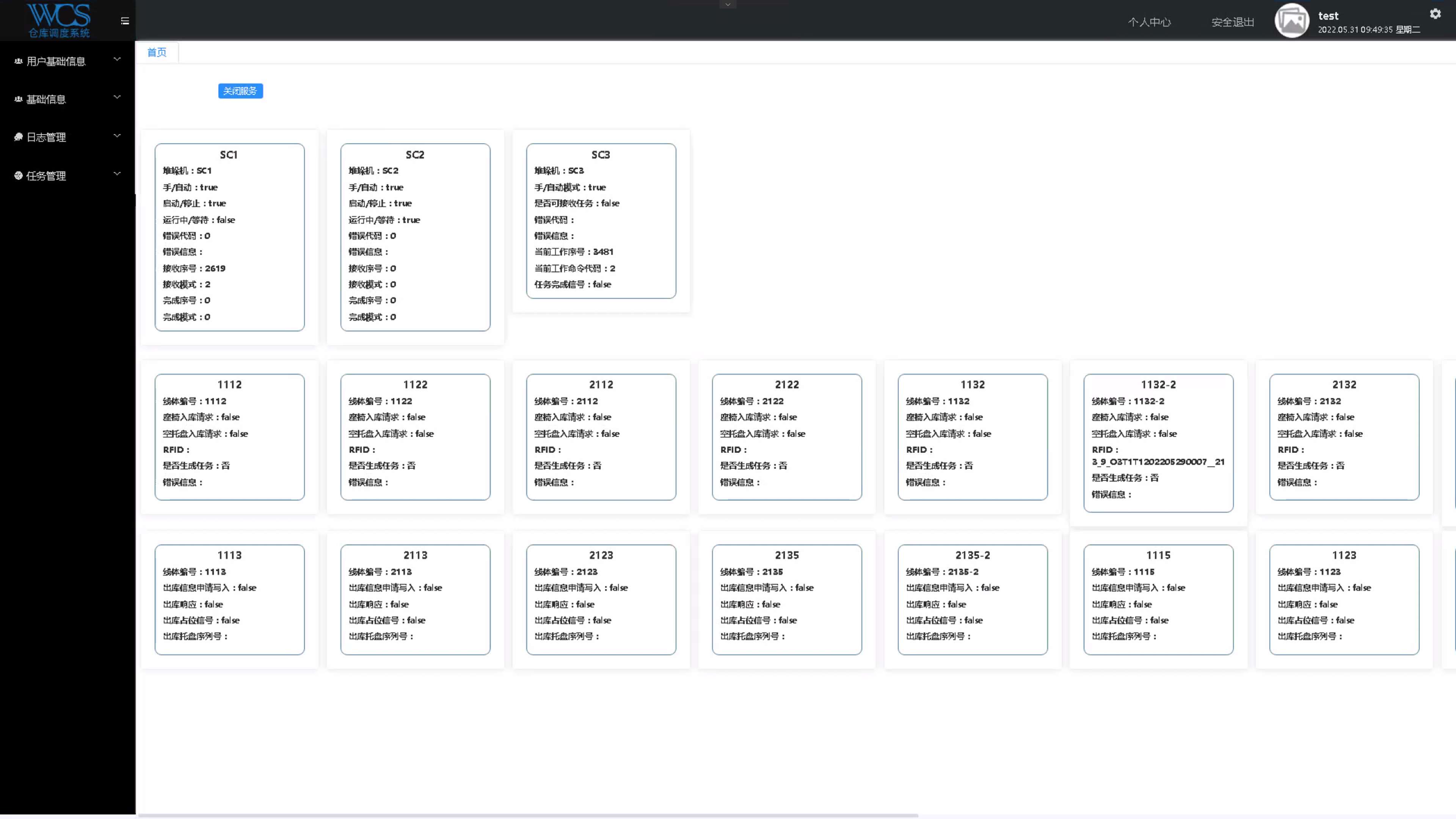
Task: Click the 1132-2 conveyor card title
Action: click(x=1158, y=385)
